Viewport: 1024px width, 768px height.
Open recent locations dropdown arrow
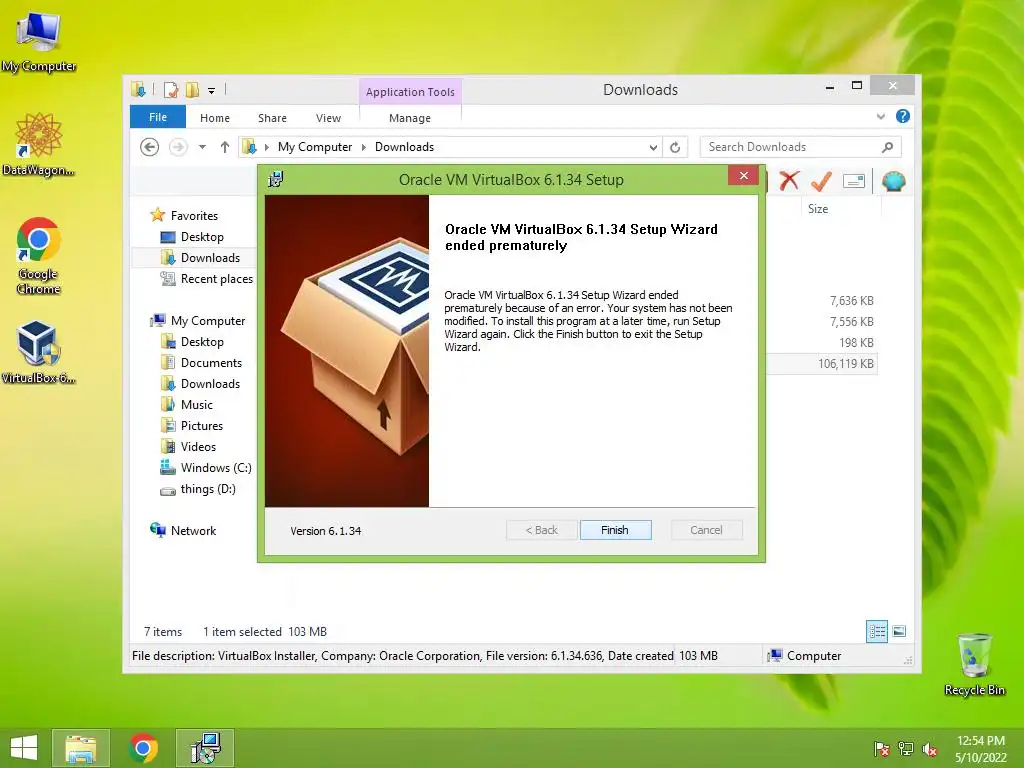202,148
